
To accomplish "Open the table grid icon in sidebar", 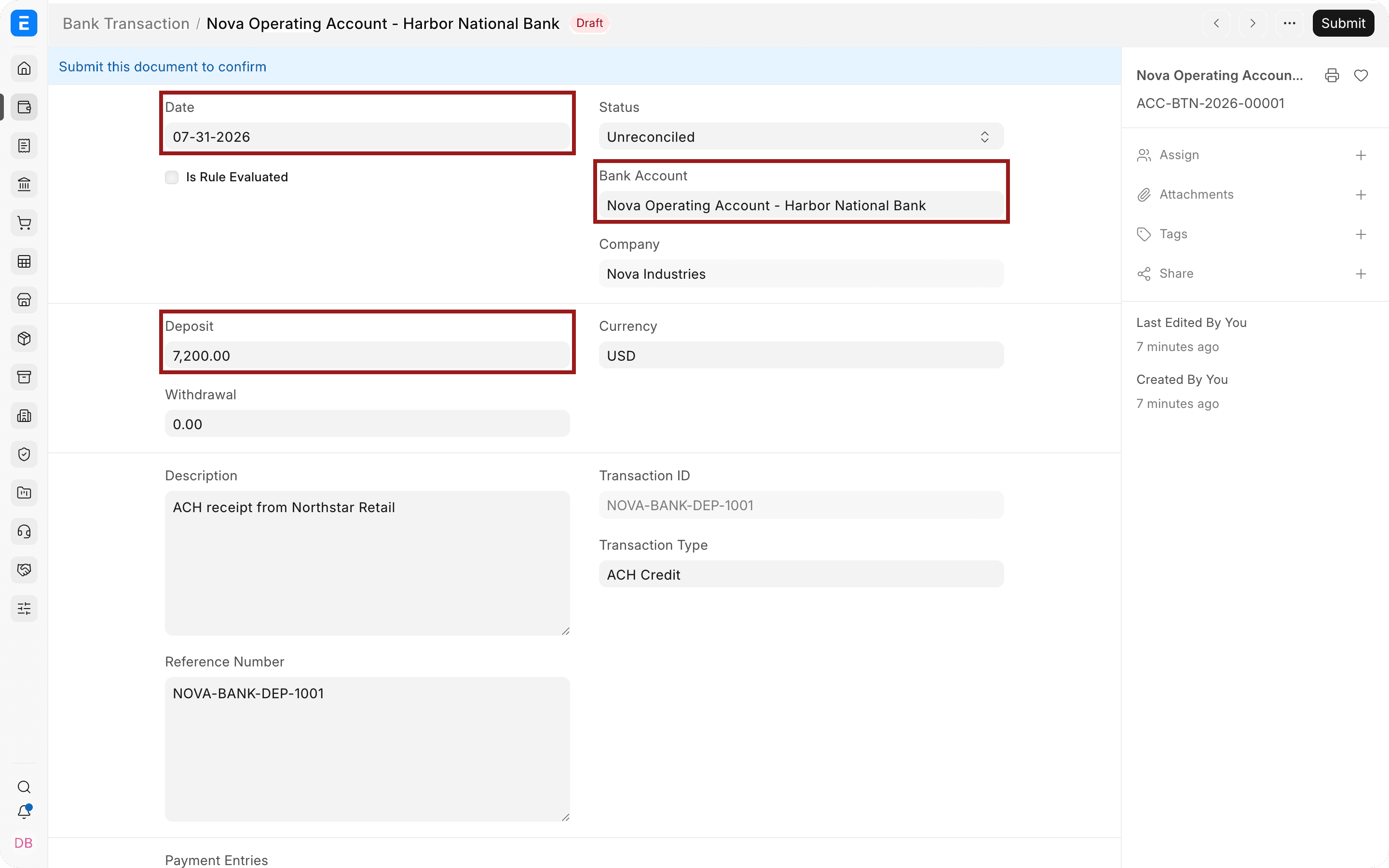I will (24, 261).
